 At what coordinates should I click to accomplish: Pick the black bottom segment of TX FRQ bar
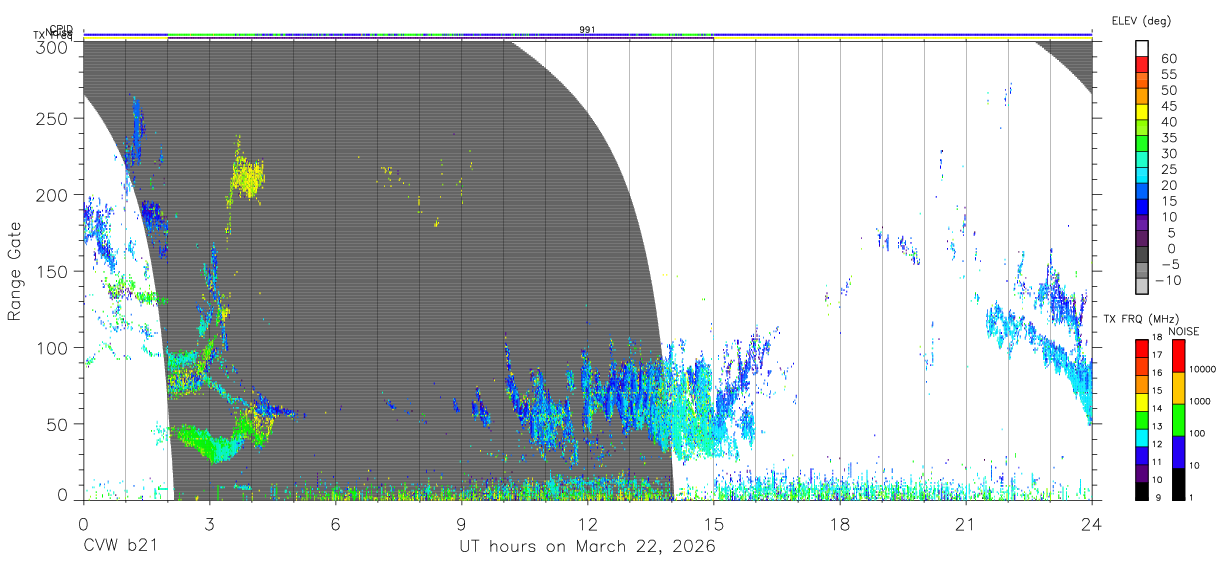coord(1141,491)
